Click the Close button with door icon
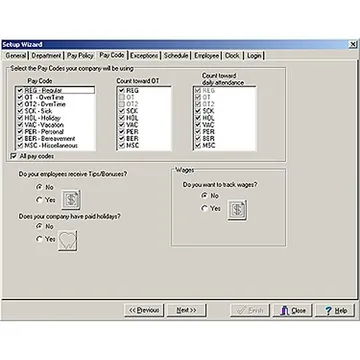360x360 pixels. (292, 310)
